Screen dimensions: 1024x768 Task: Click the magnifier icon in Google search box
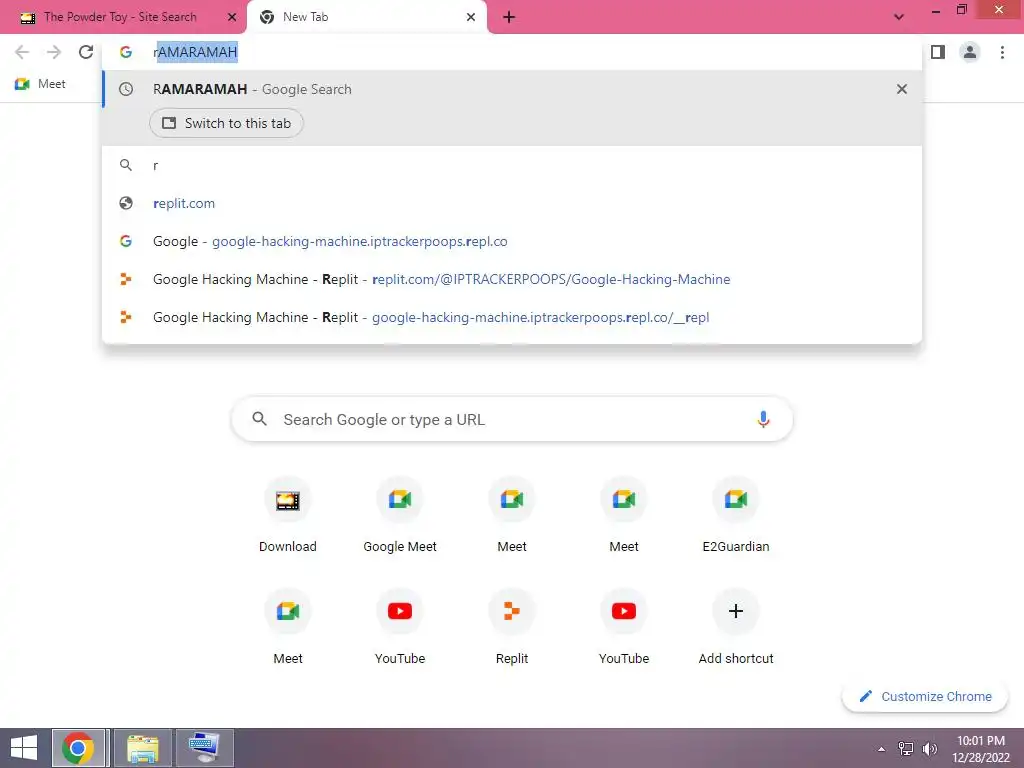coord(259,419)
